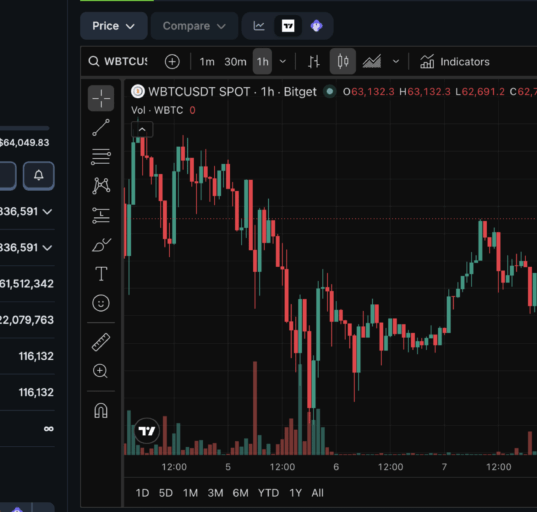Select the XABCD pattern tool

pos(101,186)
